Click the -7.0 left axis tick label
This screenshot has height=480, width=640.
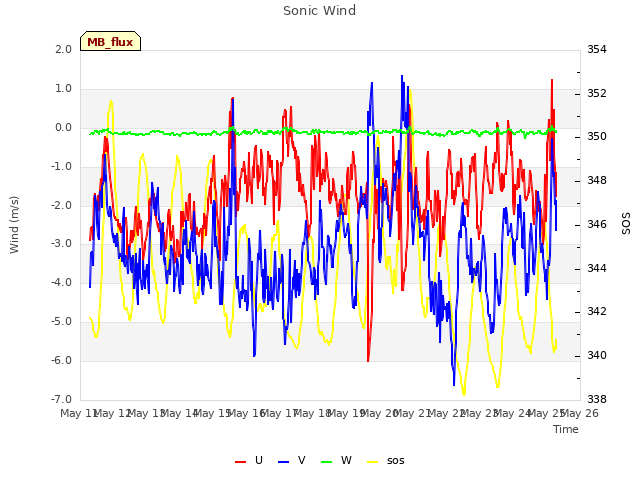coord(61,399)
